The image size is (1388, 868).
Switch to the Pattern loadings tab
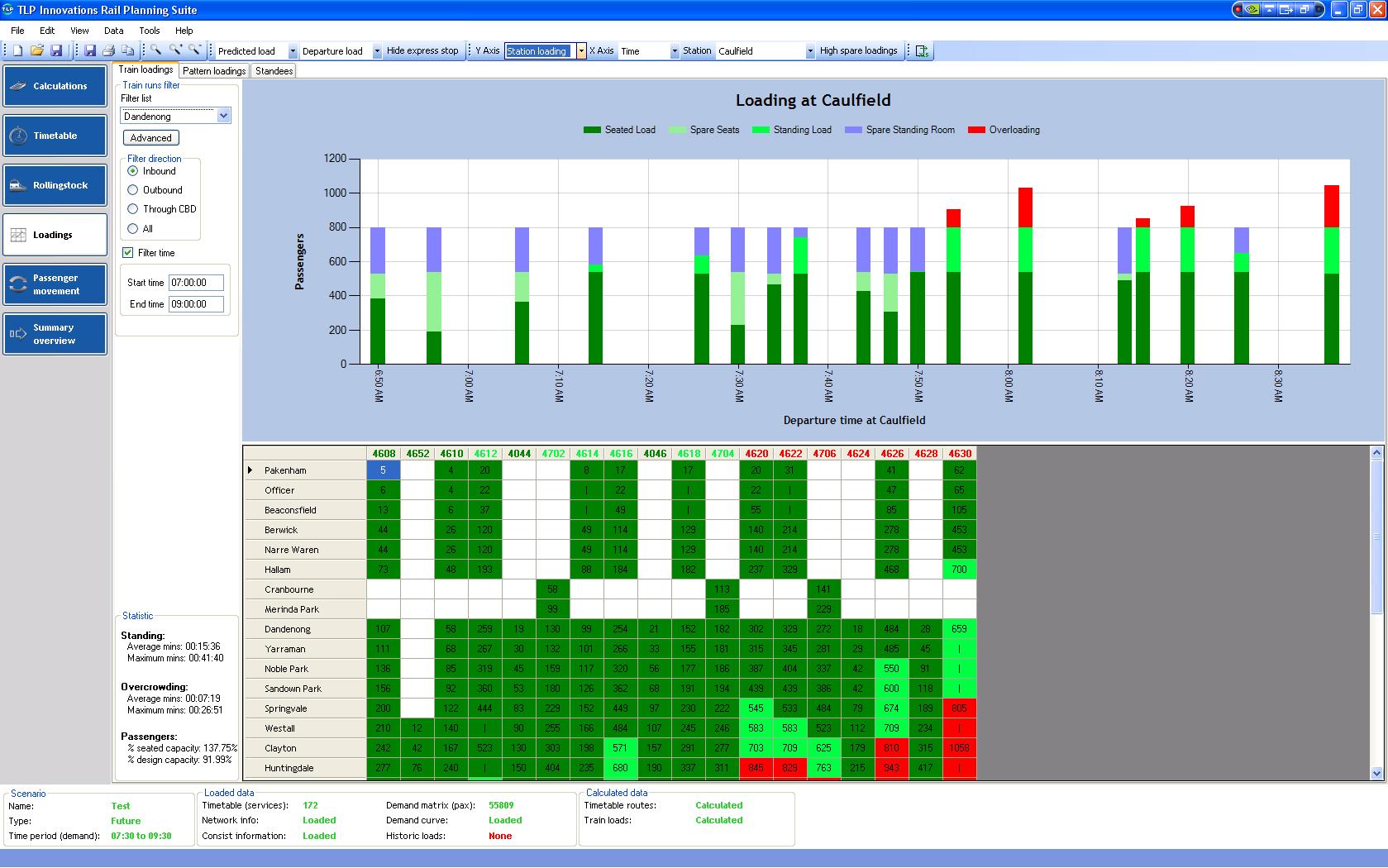click(x=214, y=71)
